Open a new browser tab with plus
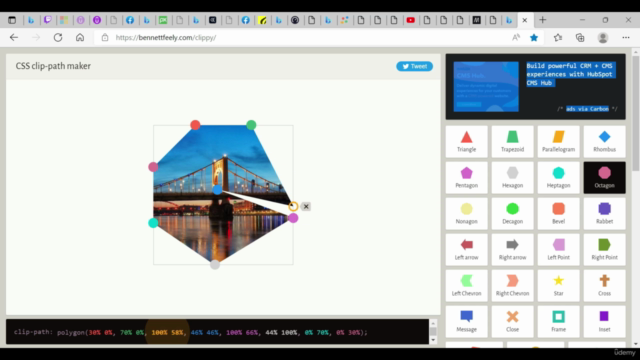This screenshot has height=360, width=640. click(x=542, y=20)
